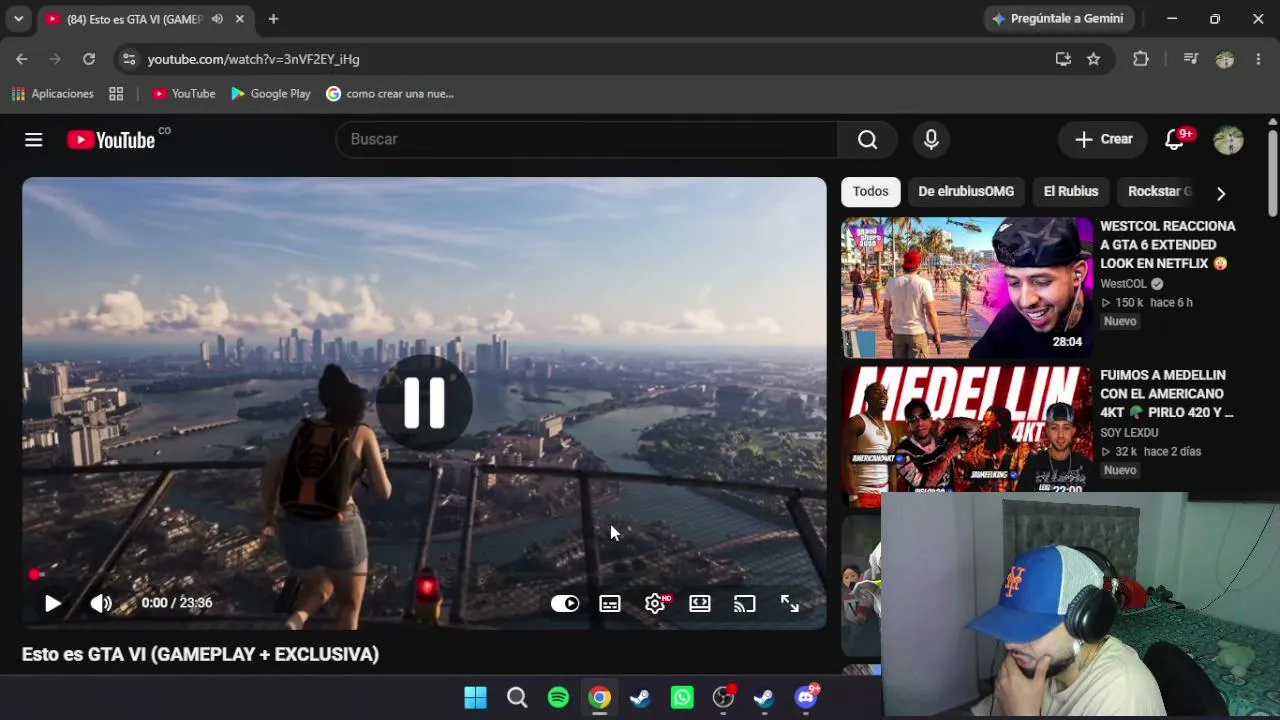
Task: Show more filter chips with the arrow
Action: pos(1220,193)
